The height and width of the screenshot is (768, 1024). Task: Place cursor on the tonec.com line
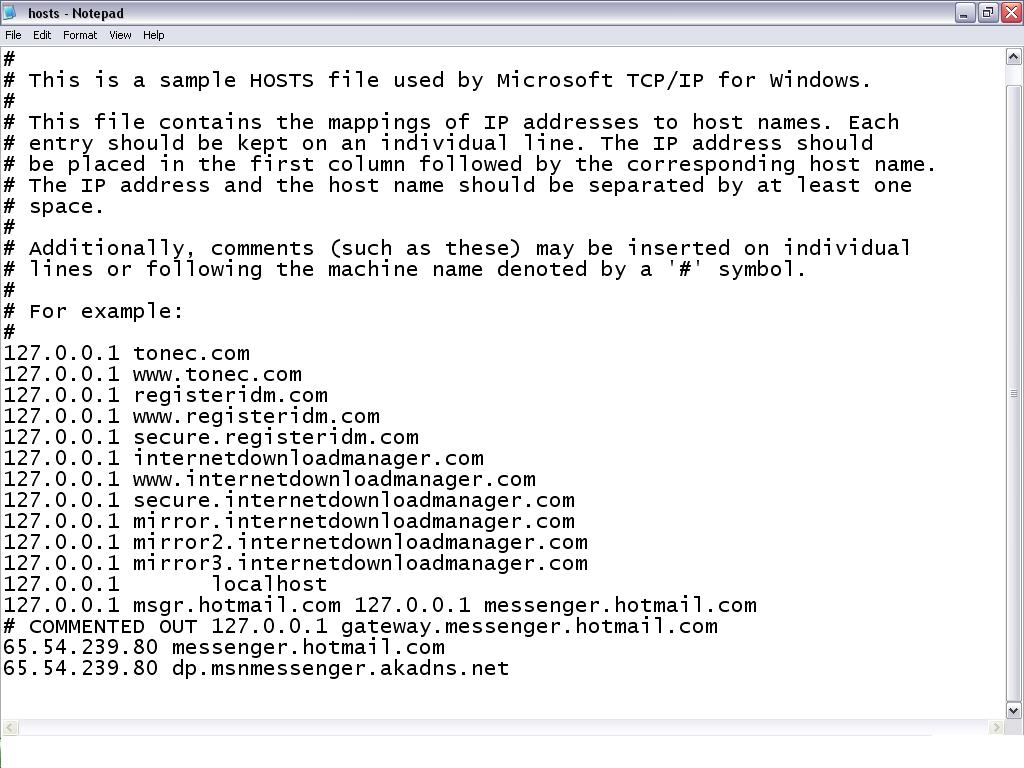190,353
